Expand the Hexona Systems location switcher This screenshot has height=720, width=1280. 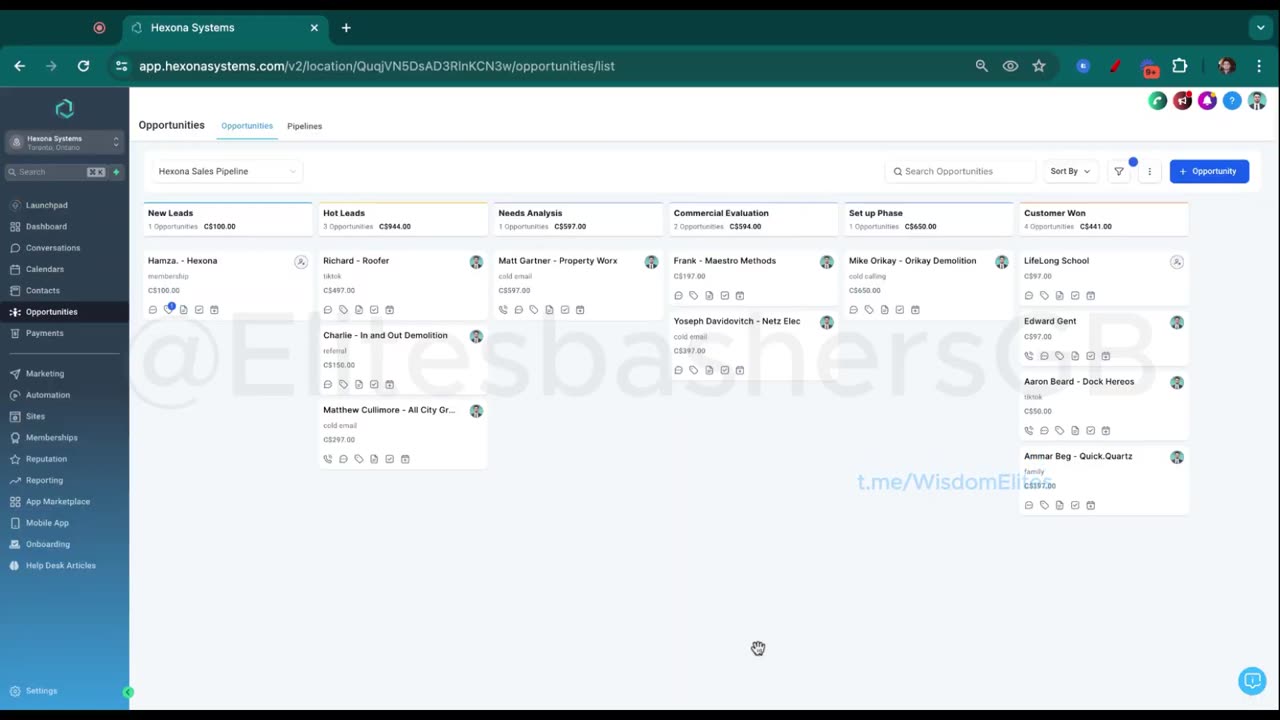click(65, 143)
